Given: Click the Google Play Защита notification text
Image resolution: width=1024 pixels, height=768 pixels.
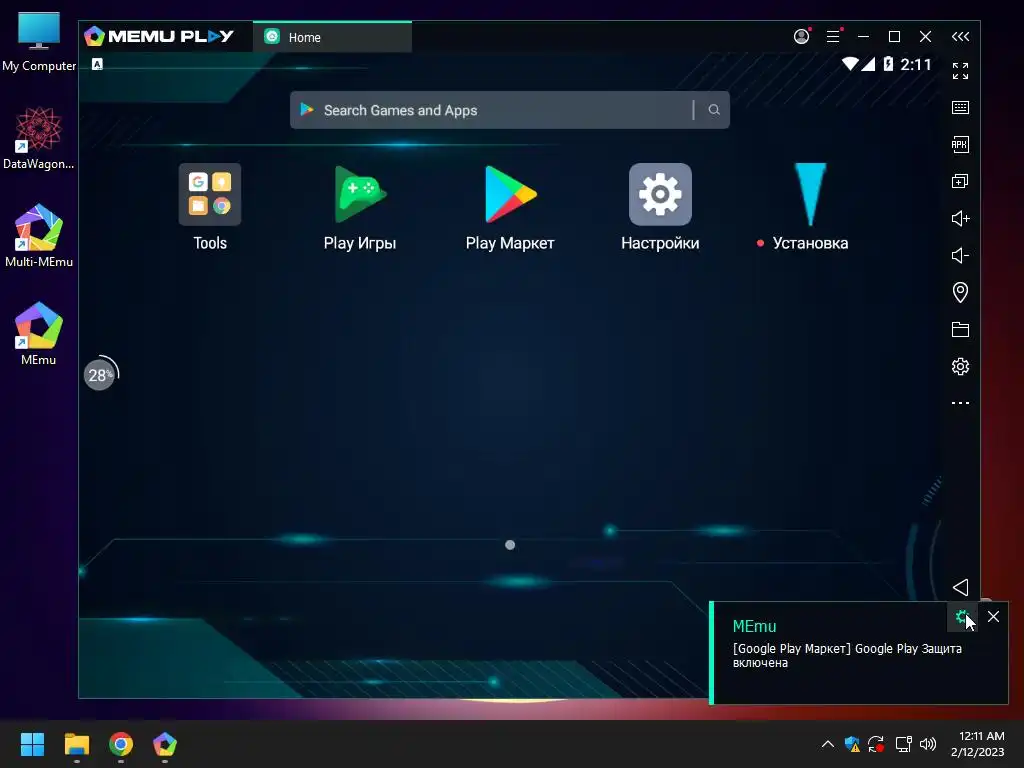Looking at the screenshot, I should tap(847, 655).
